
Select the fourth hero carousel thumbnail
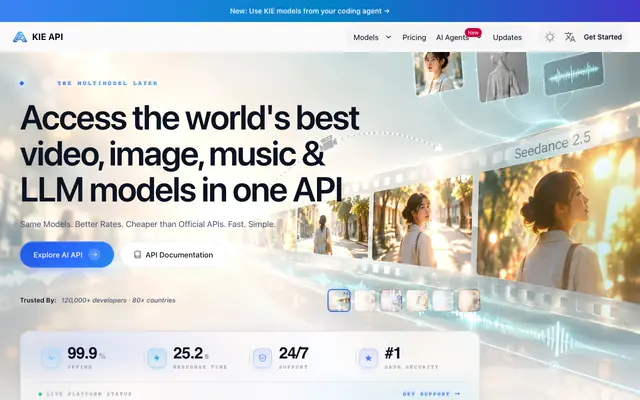pos(417,300)
